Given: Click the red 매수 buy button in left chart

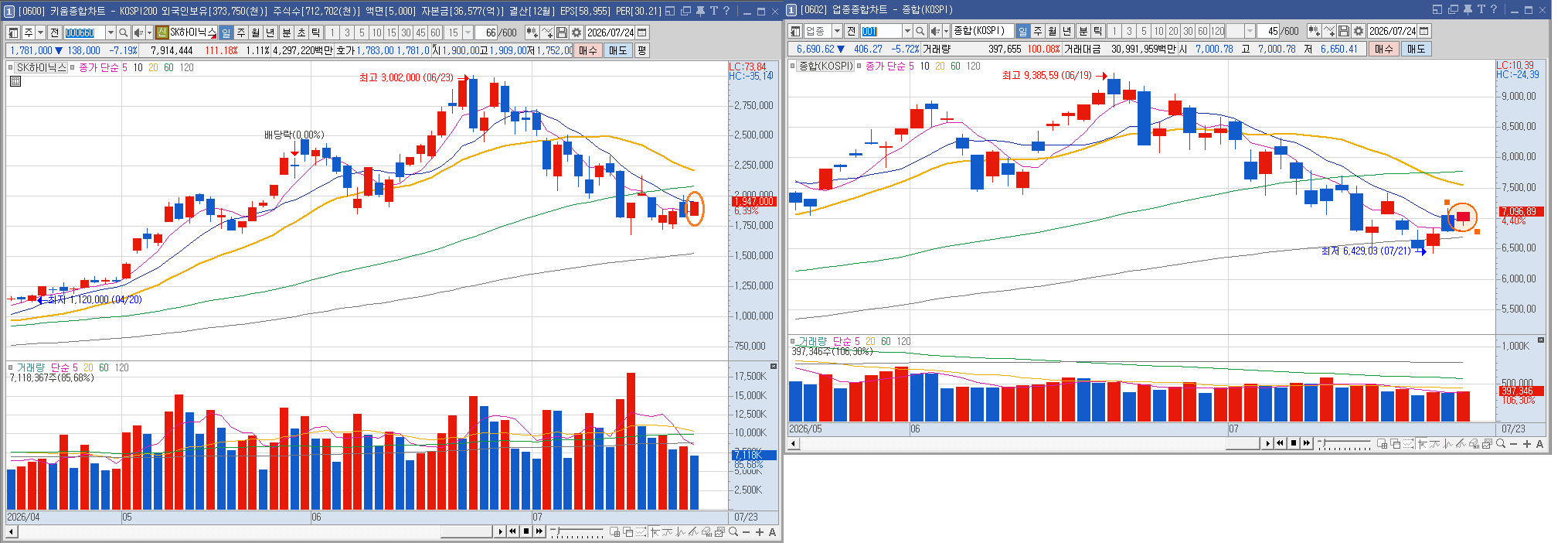Looking at the screenshot, I should (588, 50).
